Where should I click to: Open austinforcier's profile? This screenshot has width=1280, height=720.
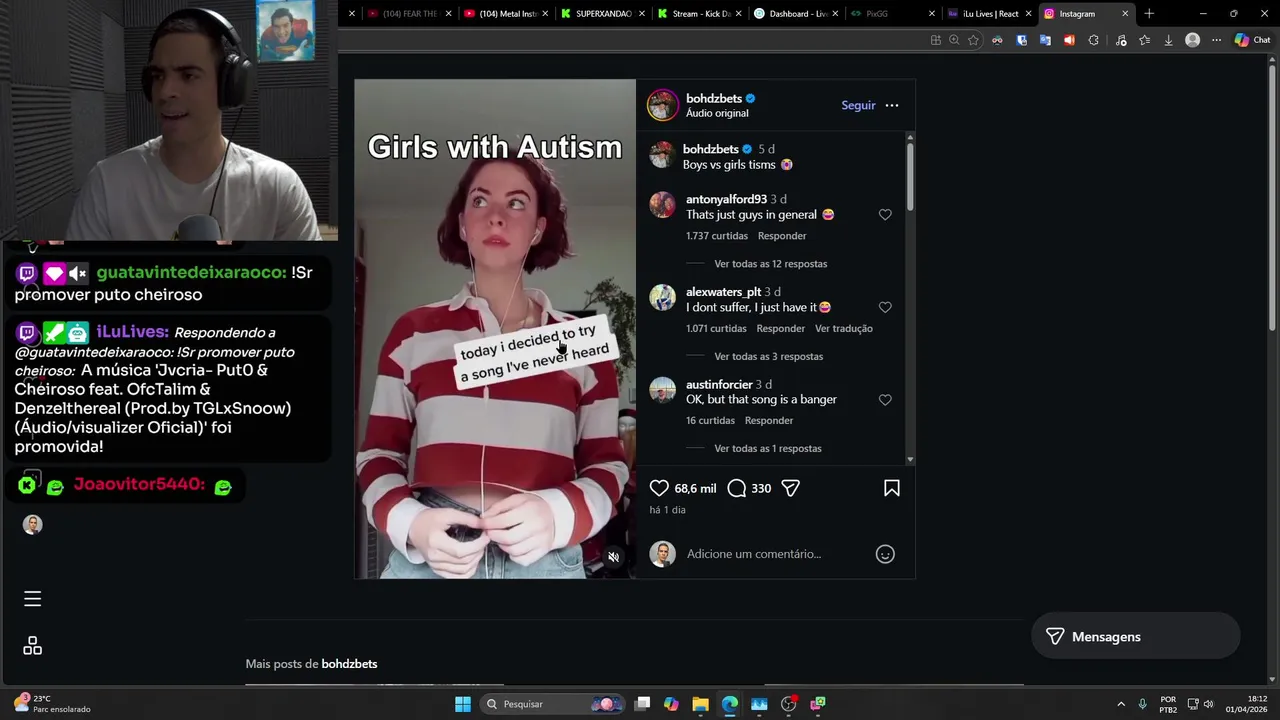(719, 384)
